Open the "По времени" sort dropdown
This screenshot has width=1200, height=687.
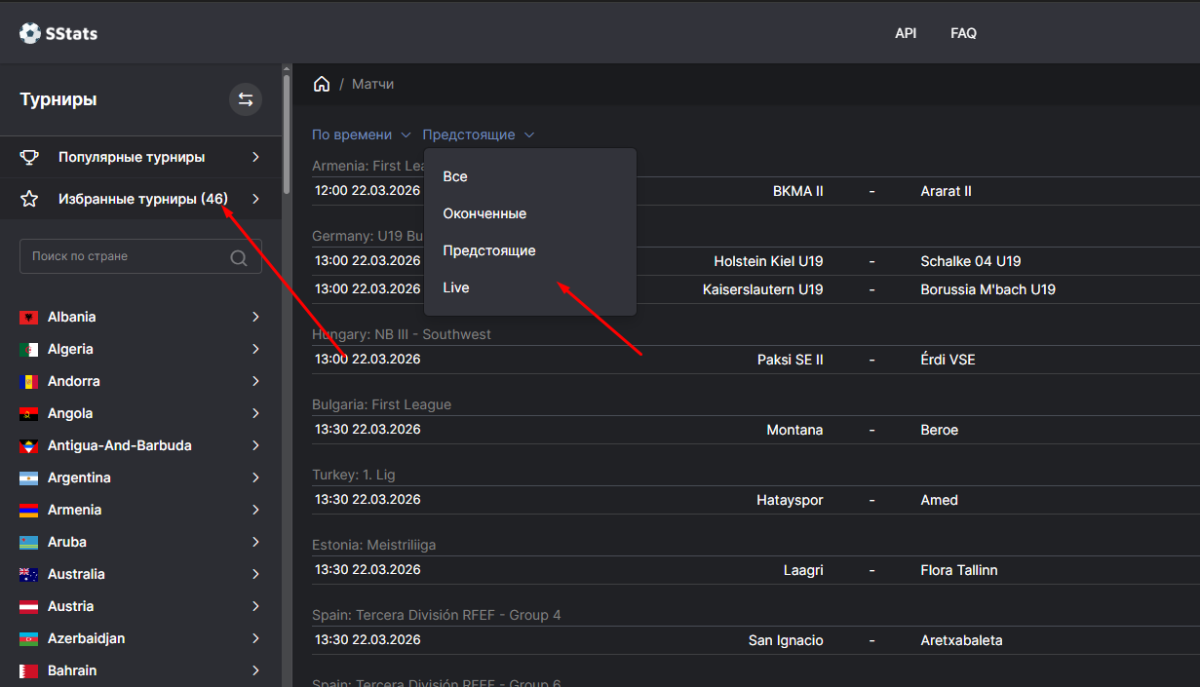pos(361,134)
